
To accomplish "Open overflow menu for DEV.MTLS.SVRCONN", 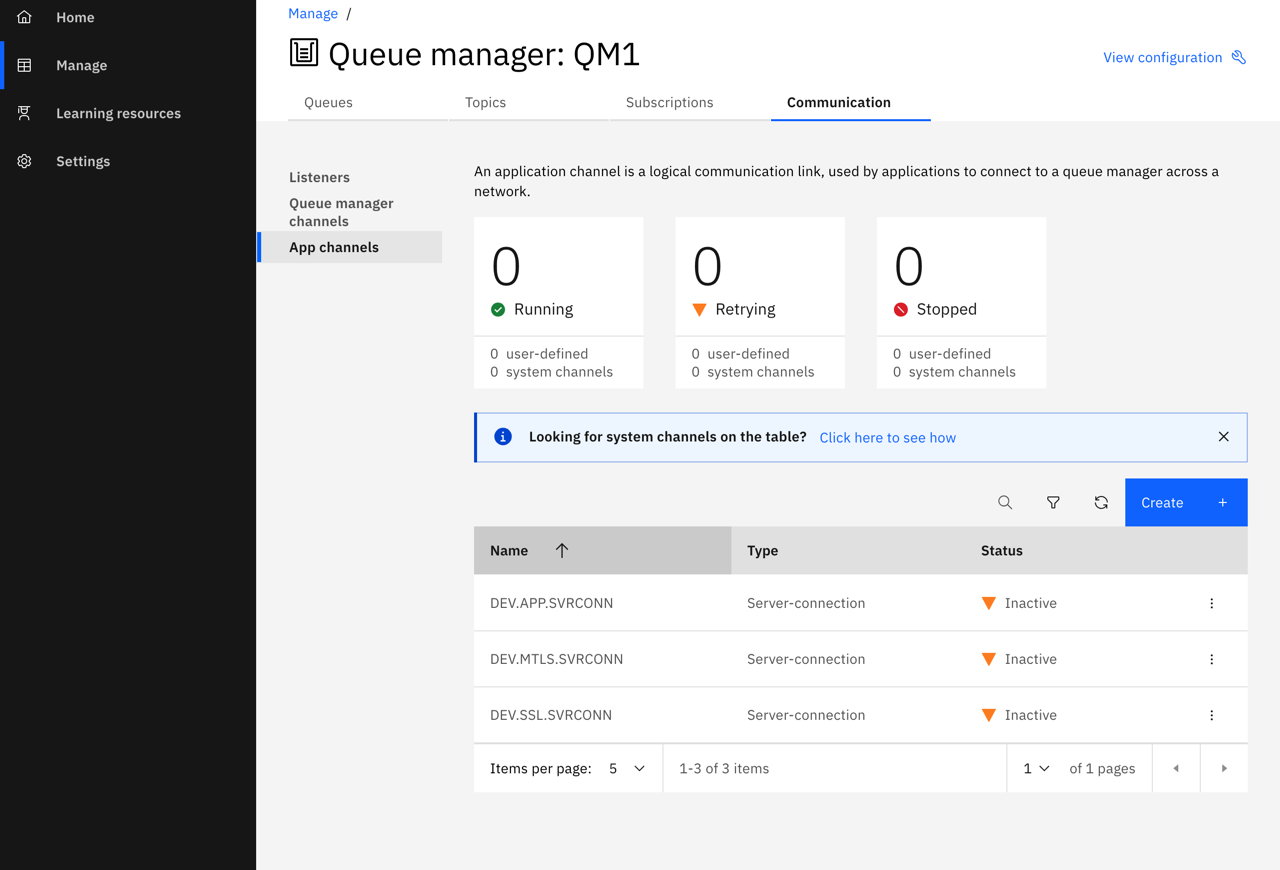I will pyautogui.click(x=1211, y=659).
